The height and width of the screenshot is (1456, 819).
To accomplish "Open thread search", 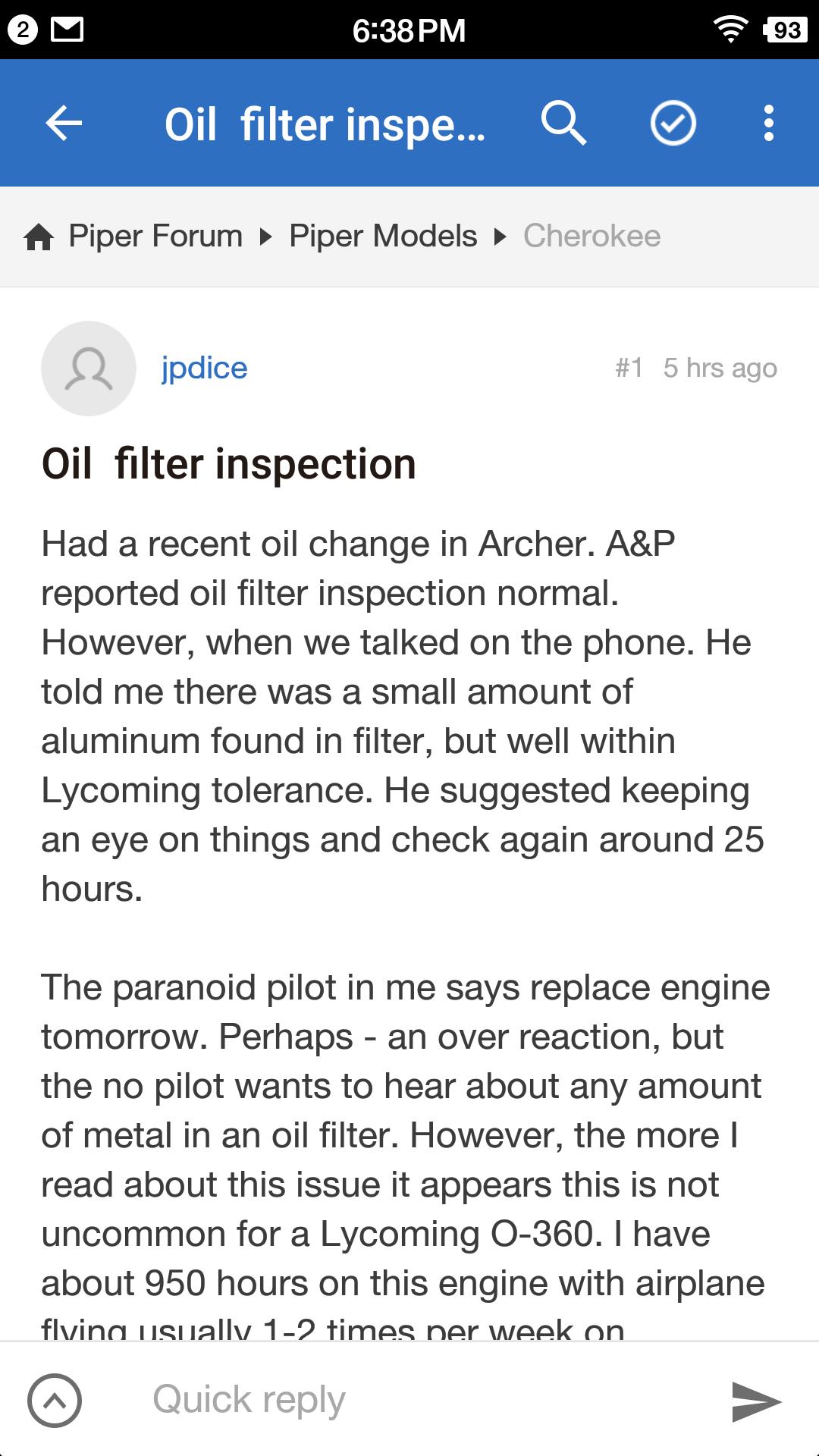I will coord(565,123).
